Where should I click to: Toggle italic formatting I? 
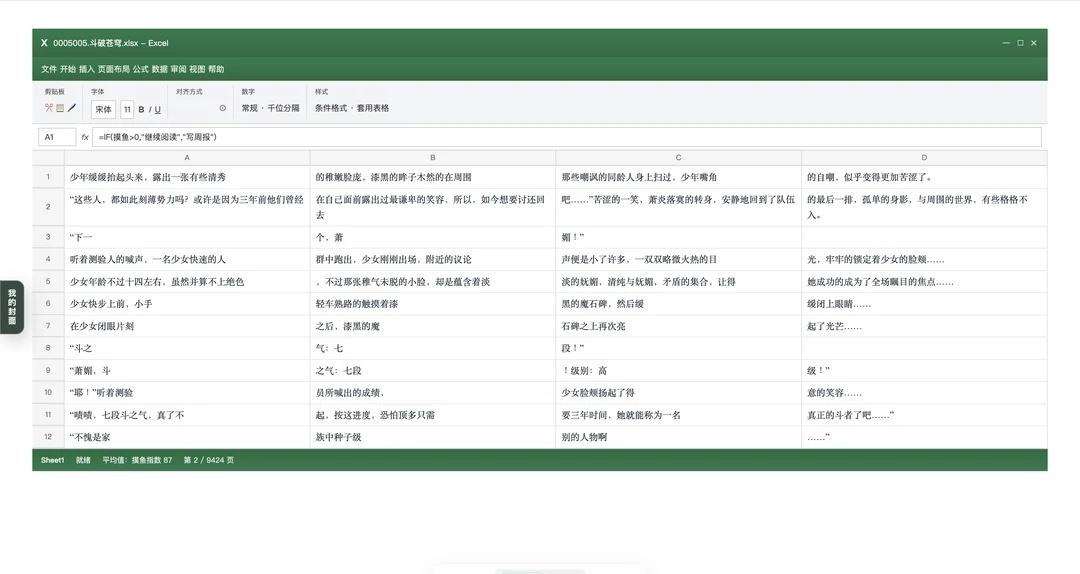pyautogui.click(x=149, y=110)
